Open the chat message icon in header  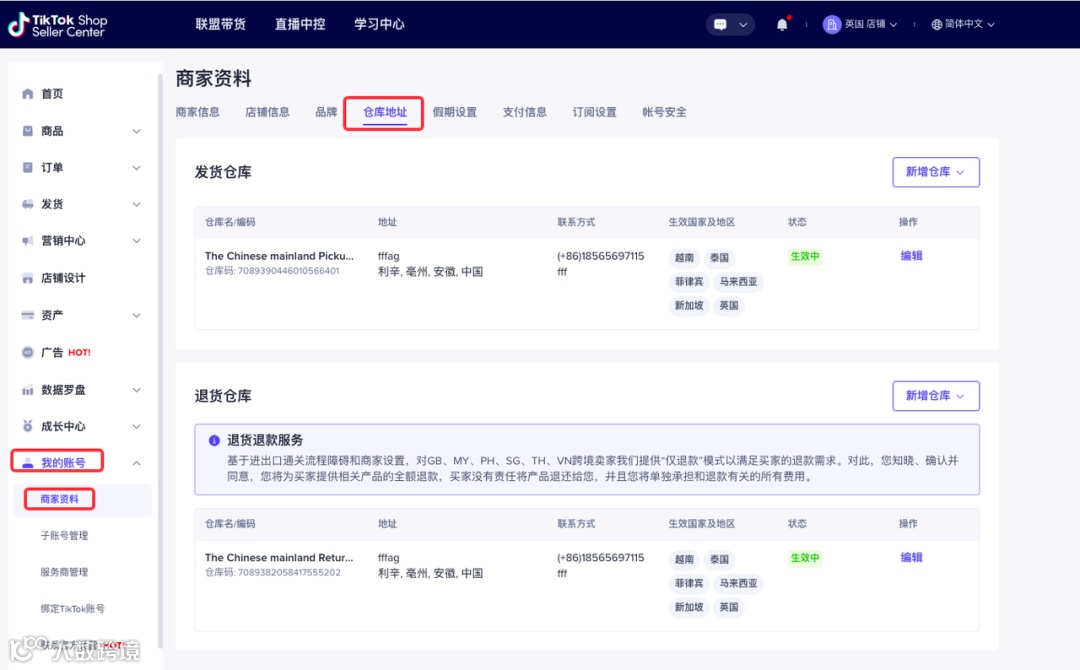click(x=720, y=24)
